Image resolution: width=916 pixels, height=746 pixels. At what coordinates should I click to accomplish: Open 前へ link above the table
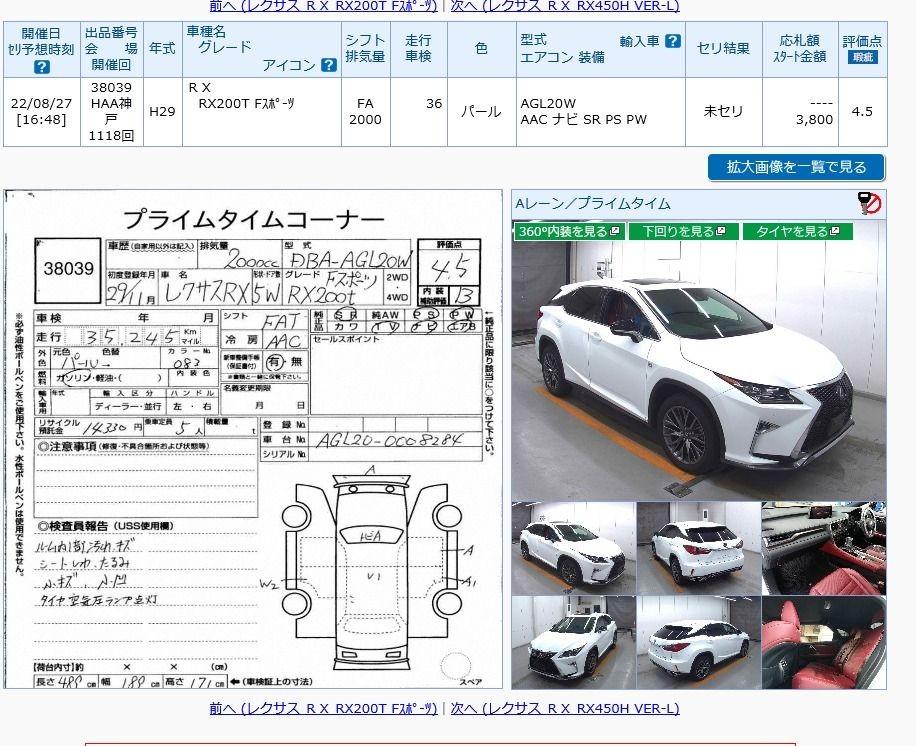click(324, 6)
